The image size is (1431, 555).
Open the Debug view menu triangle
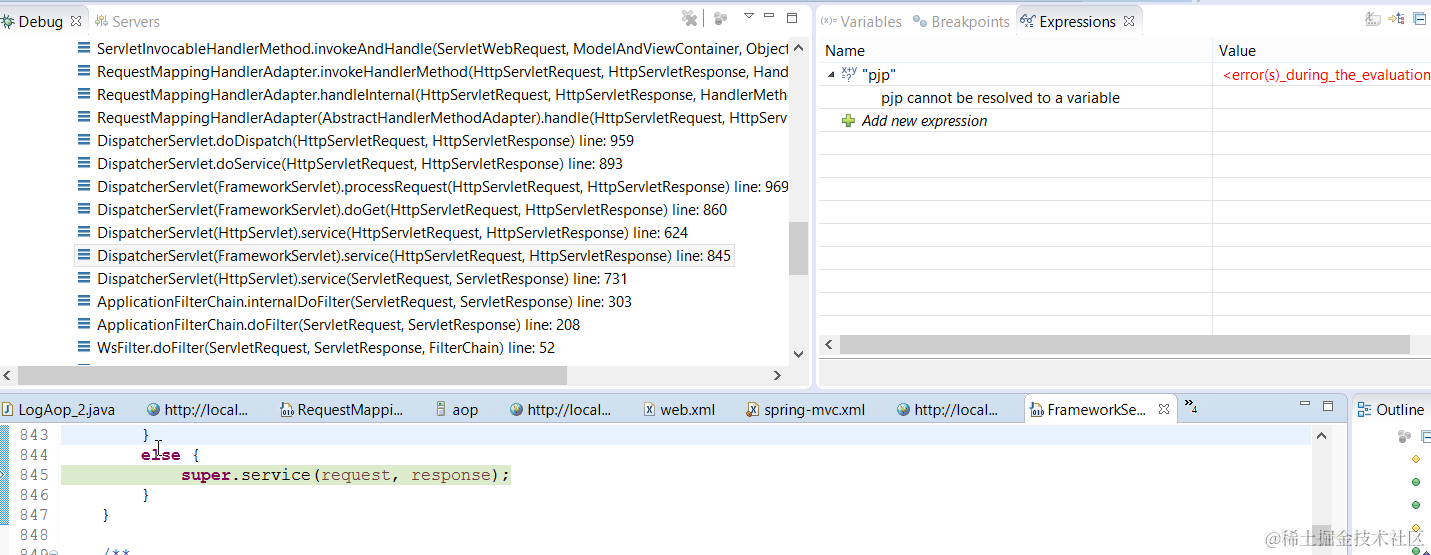[x=748, y=16]
